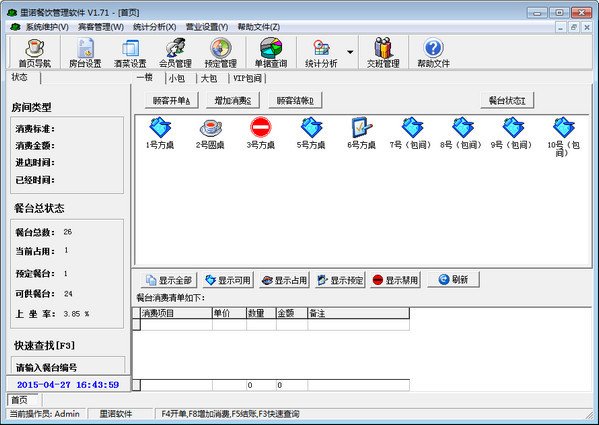The height and width of the screenshot is (425, 599).
Task: Switch to the VIP包间 tab
Action: (x=248, y=78)
